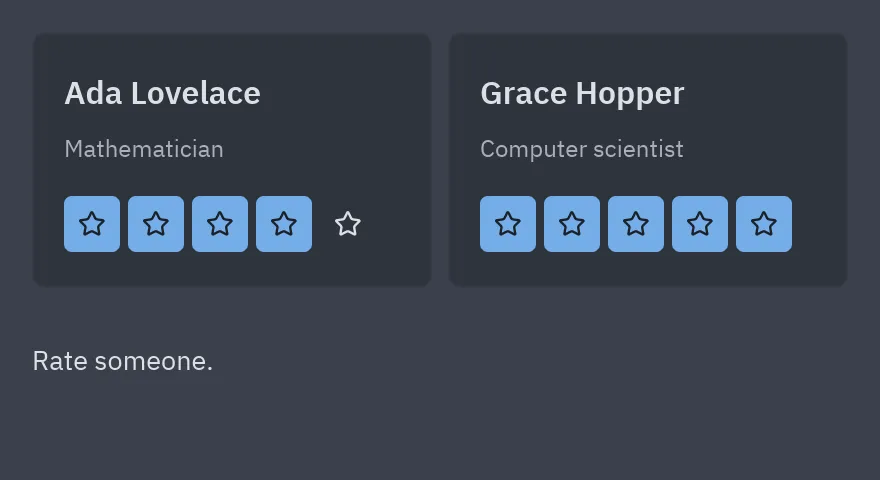This screenshot has width=880, height=480.
Task: Click the Ada Lovelace name heading
Action: (x=162, y=93)
